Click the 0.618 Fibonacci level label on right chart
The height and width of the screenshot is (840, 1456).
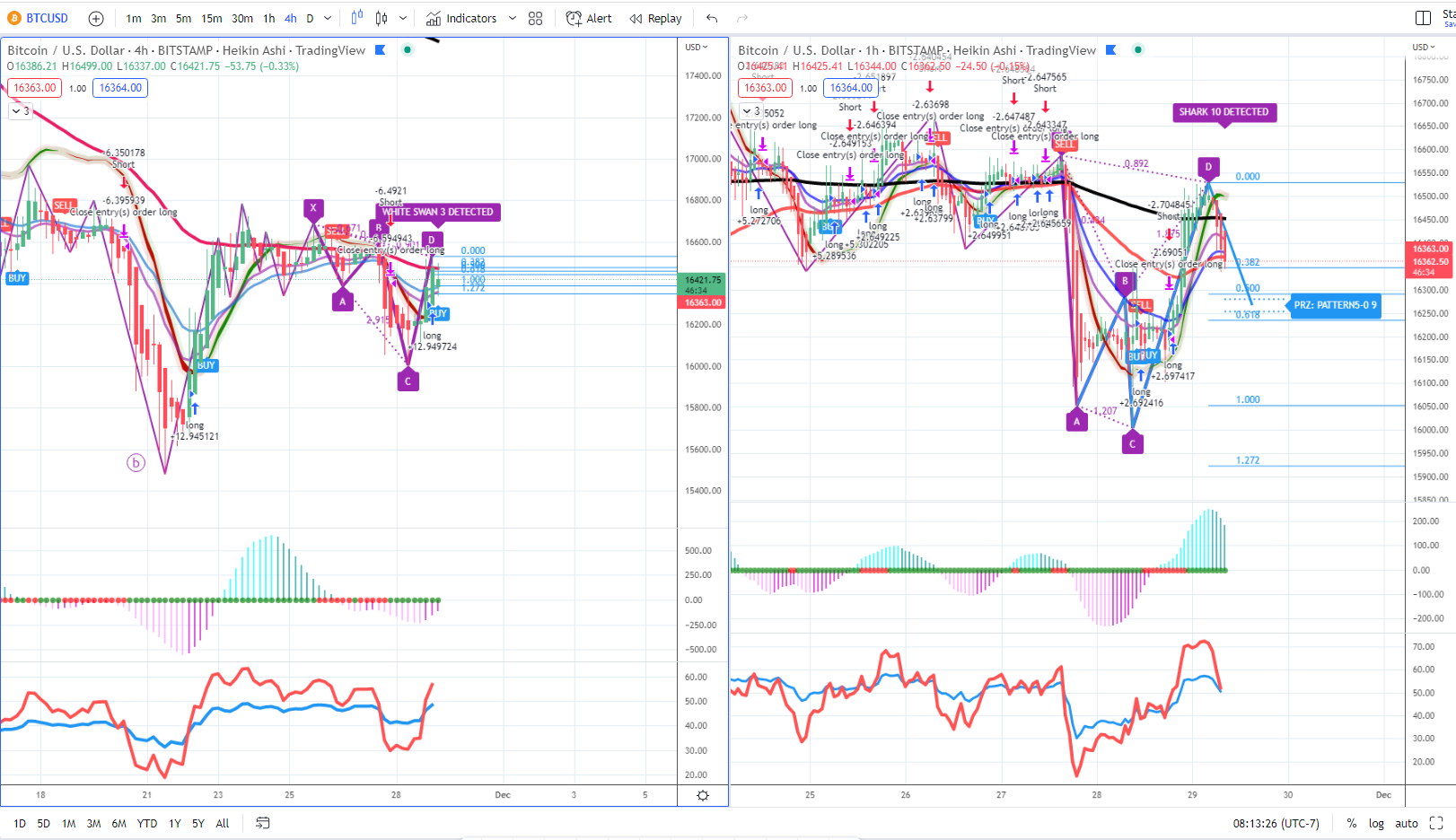pyautogui.click(x=1248, y=315)
